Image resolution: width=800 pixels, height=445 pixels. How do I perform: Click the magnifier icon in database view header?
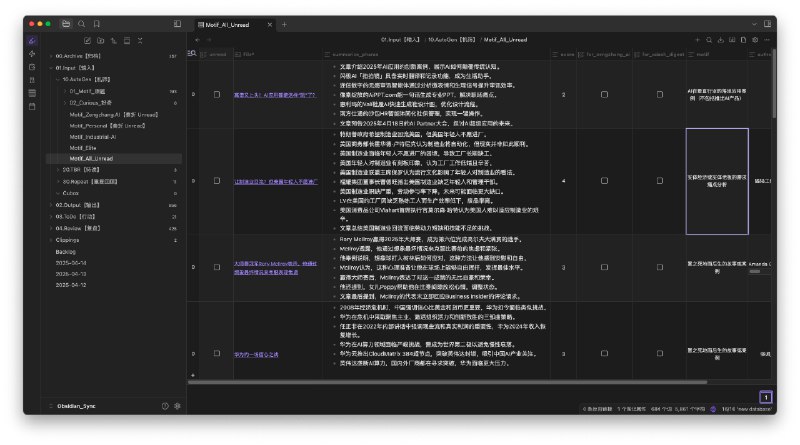(709, 40)
